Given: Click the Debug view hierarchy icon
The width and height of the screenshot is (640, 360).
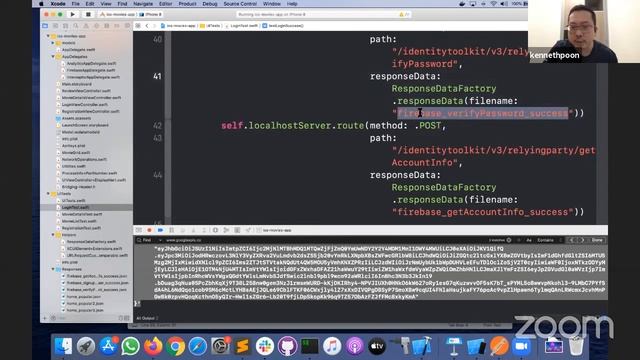Looking at the screenshot, I should coord(215,230).
